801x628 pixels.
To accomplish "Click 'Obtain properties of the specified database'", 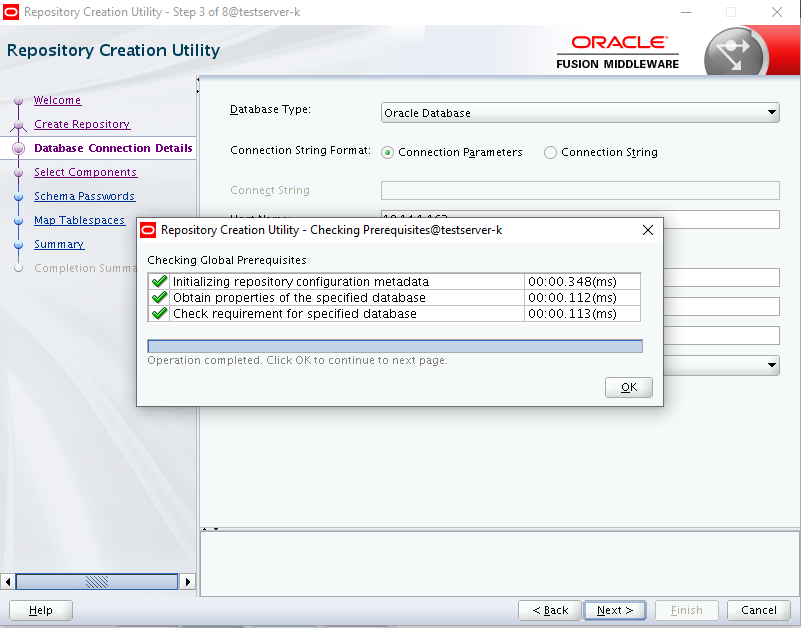I will pyautogui.click(x=299, y=297).
